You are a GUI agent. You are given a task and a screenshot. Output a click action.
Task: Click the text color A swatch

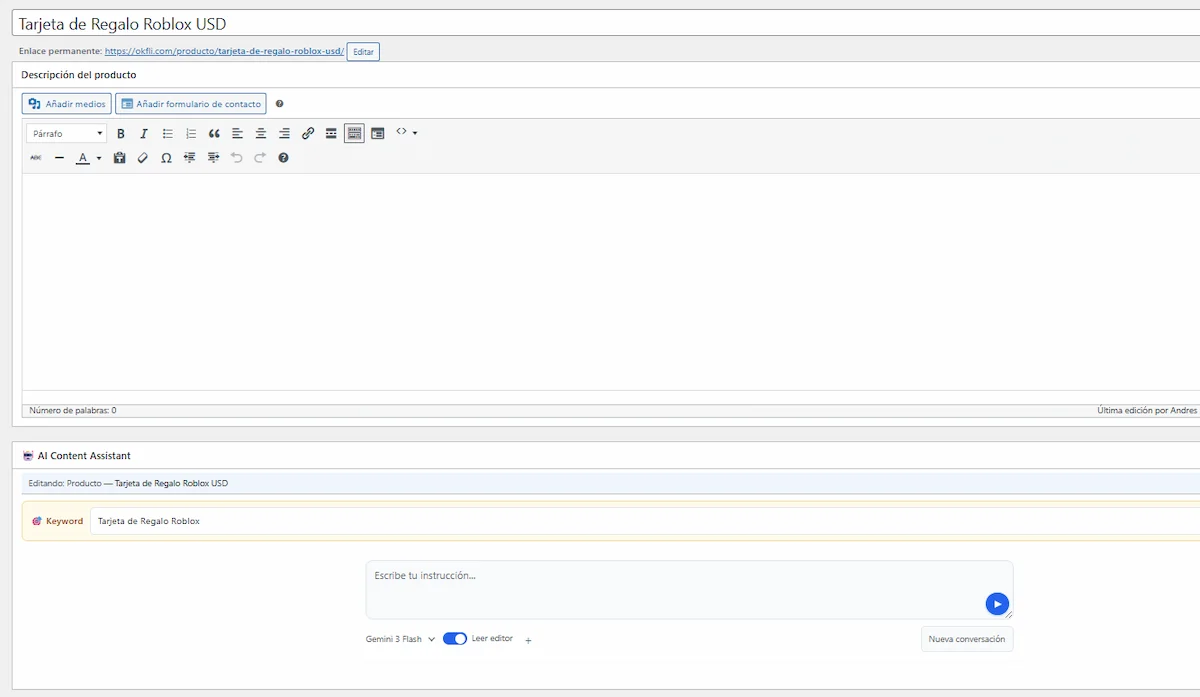pyautogui.click(x=84, y=158)
